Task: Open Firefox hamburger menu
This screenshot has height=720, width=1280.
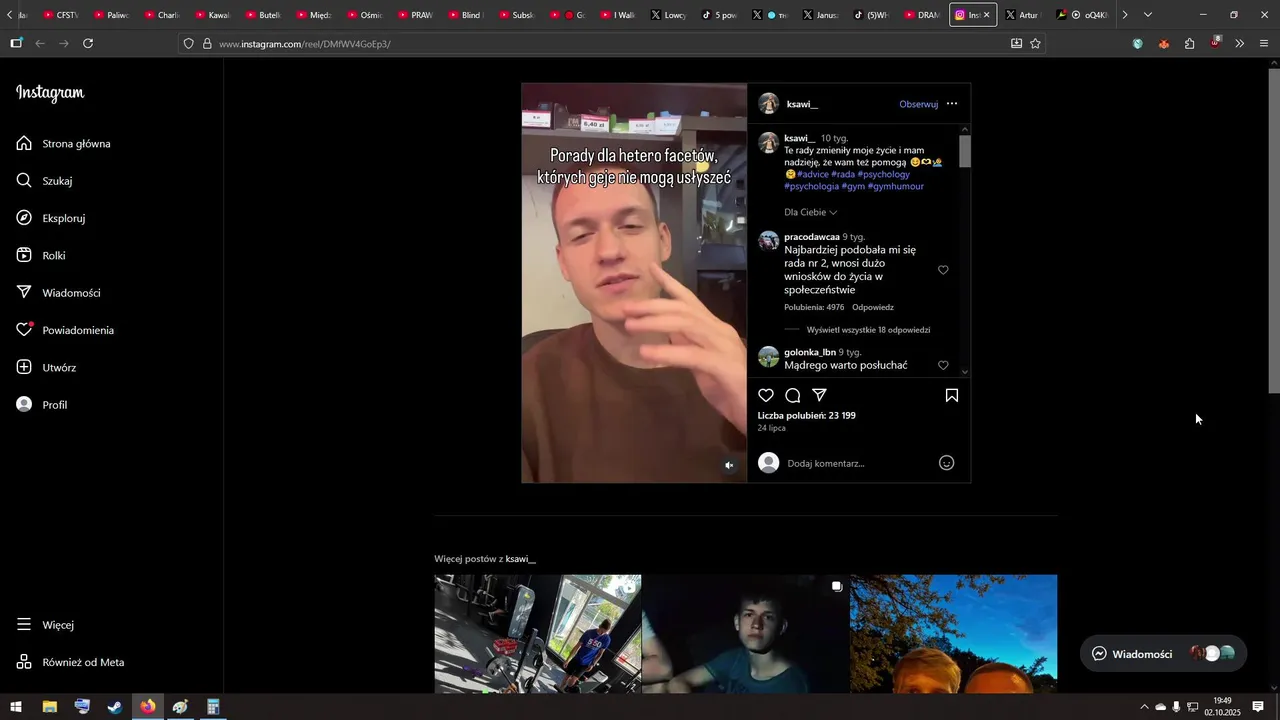Action: pyautogui.click(x=1264, y=44)
